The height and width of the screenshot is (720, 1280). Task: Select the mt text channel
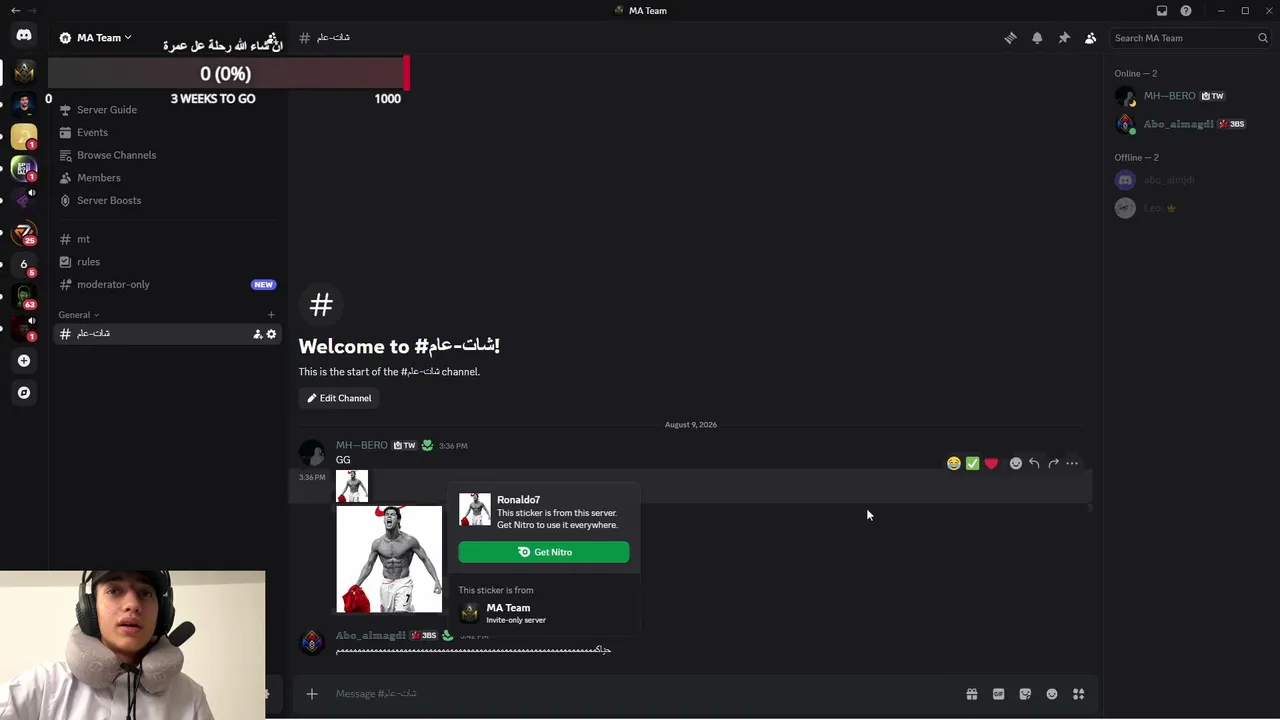coord(169,240)
